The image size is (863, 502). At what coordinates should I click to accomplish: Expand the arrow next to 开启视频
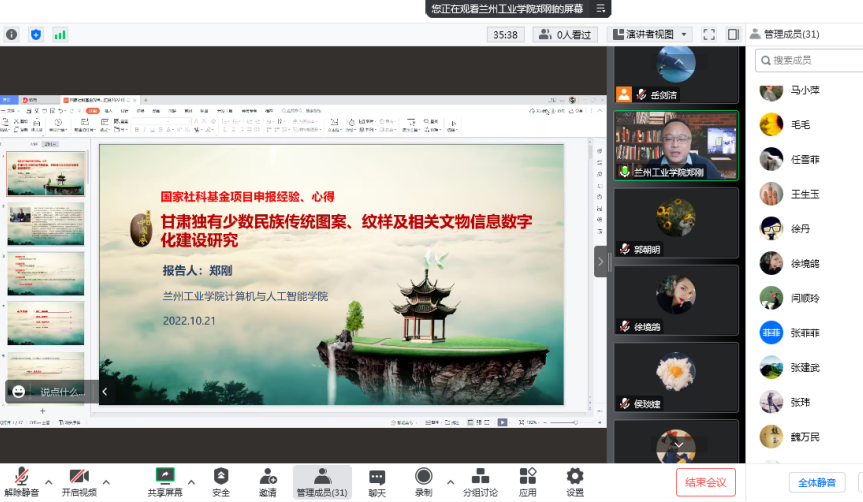106,481
